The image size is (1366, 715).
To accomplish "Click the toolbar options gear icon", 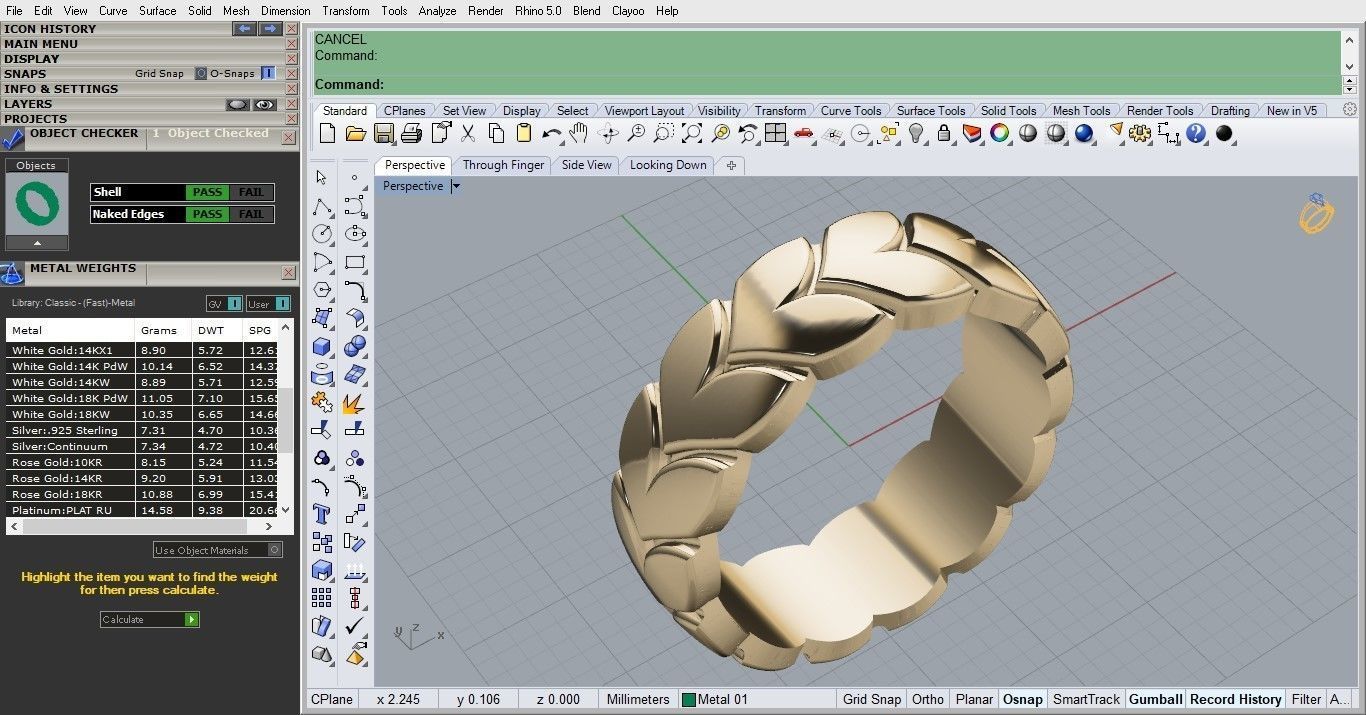I will pos(1350,110).
